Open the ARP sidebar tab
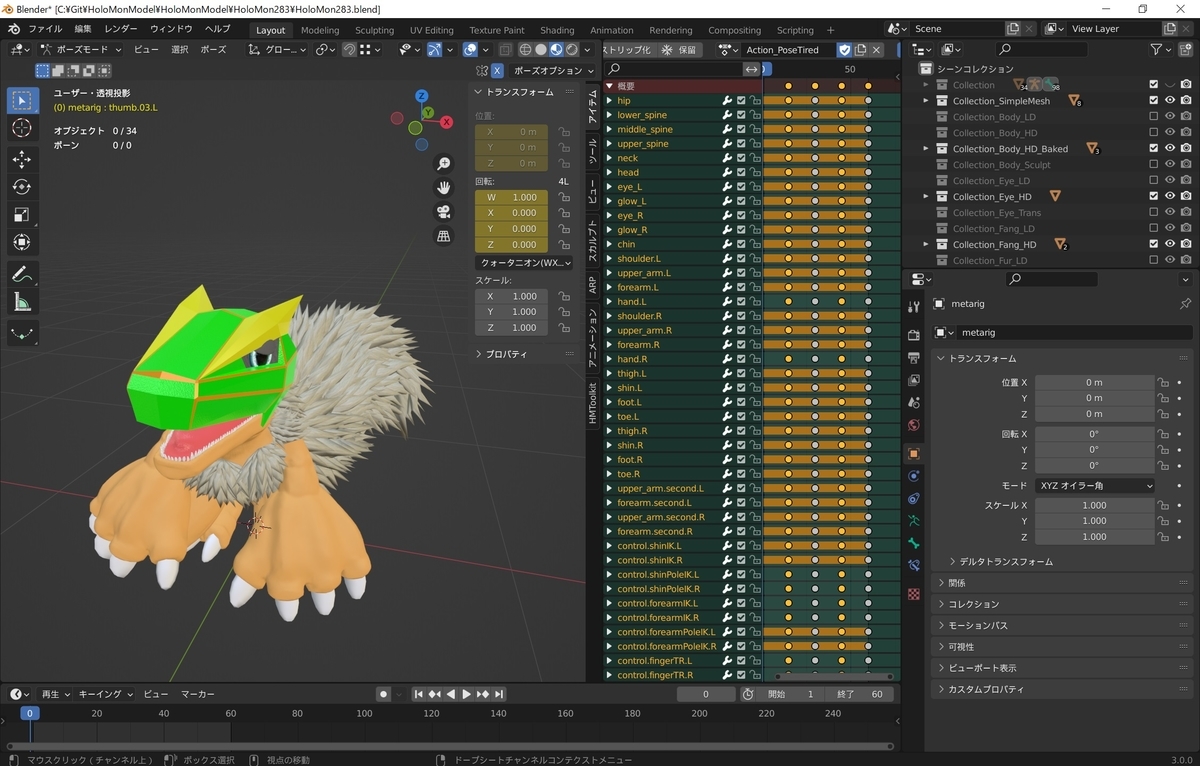The height and width of the screenshot is (766, 1200). pyautogui.click(x=592, y=285)
